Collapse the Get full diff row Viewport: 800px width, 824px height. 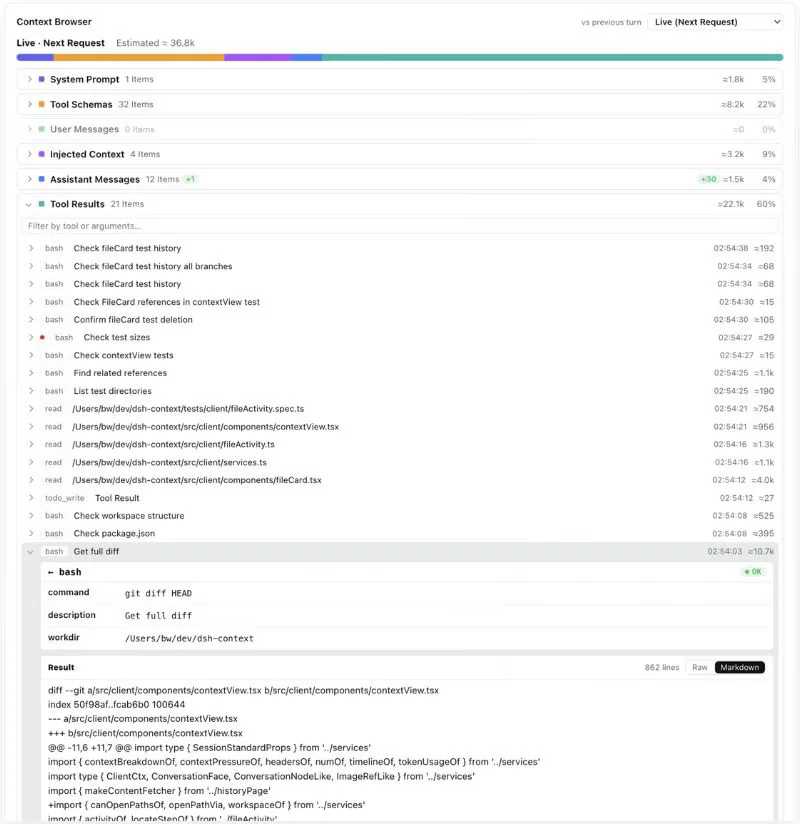30,552
